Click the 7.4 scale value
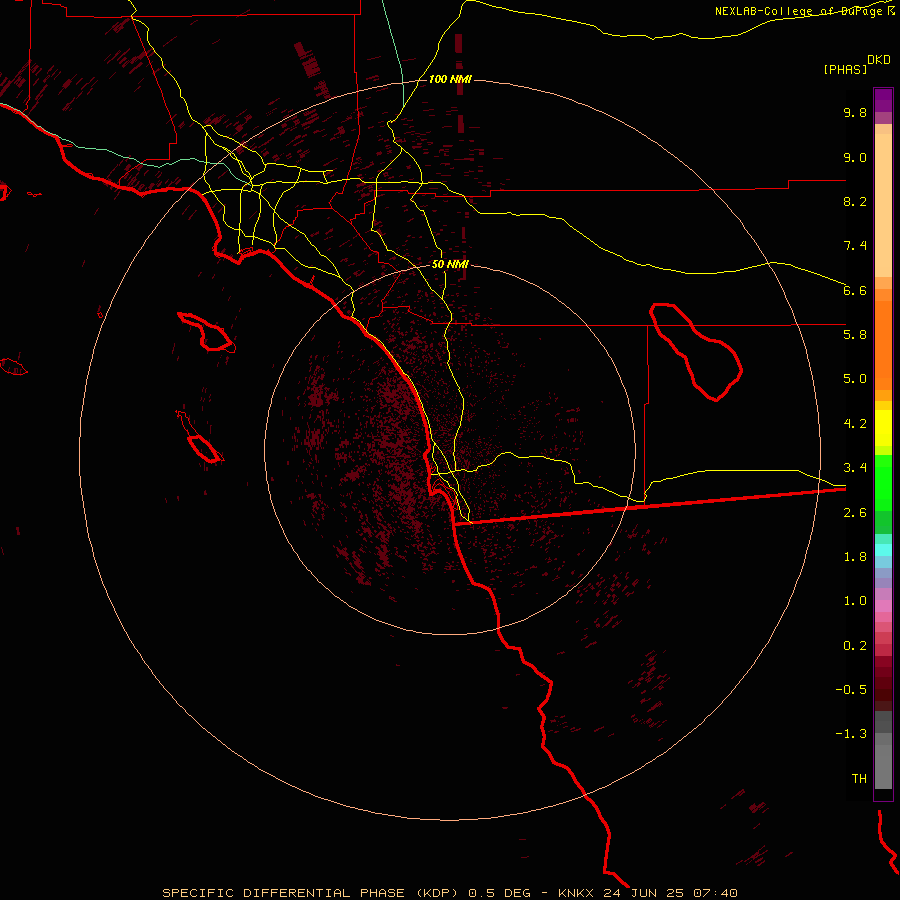This screenshot has height=900, width=900. [x=855, y=246]
